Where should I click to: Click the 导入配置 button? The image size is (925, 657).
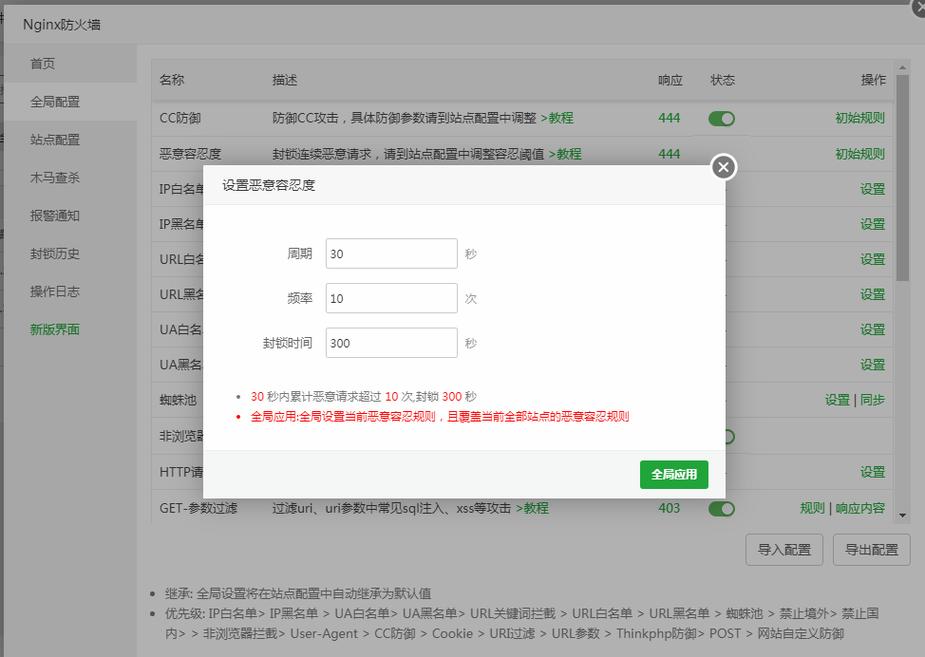click(x=784, y=550)
